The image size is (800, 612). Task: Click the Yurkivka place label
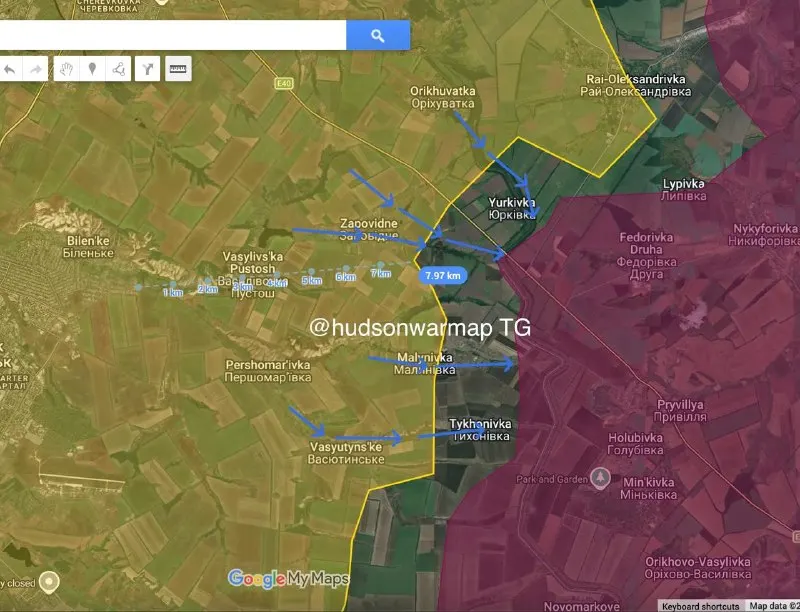[512, 209]
